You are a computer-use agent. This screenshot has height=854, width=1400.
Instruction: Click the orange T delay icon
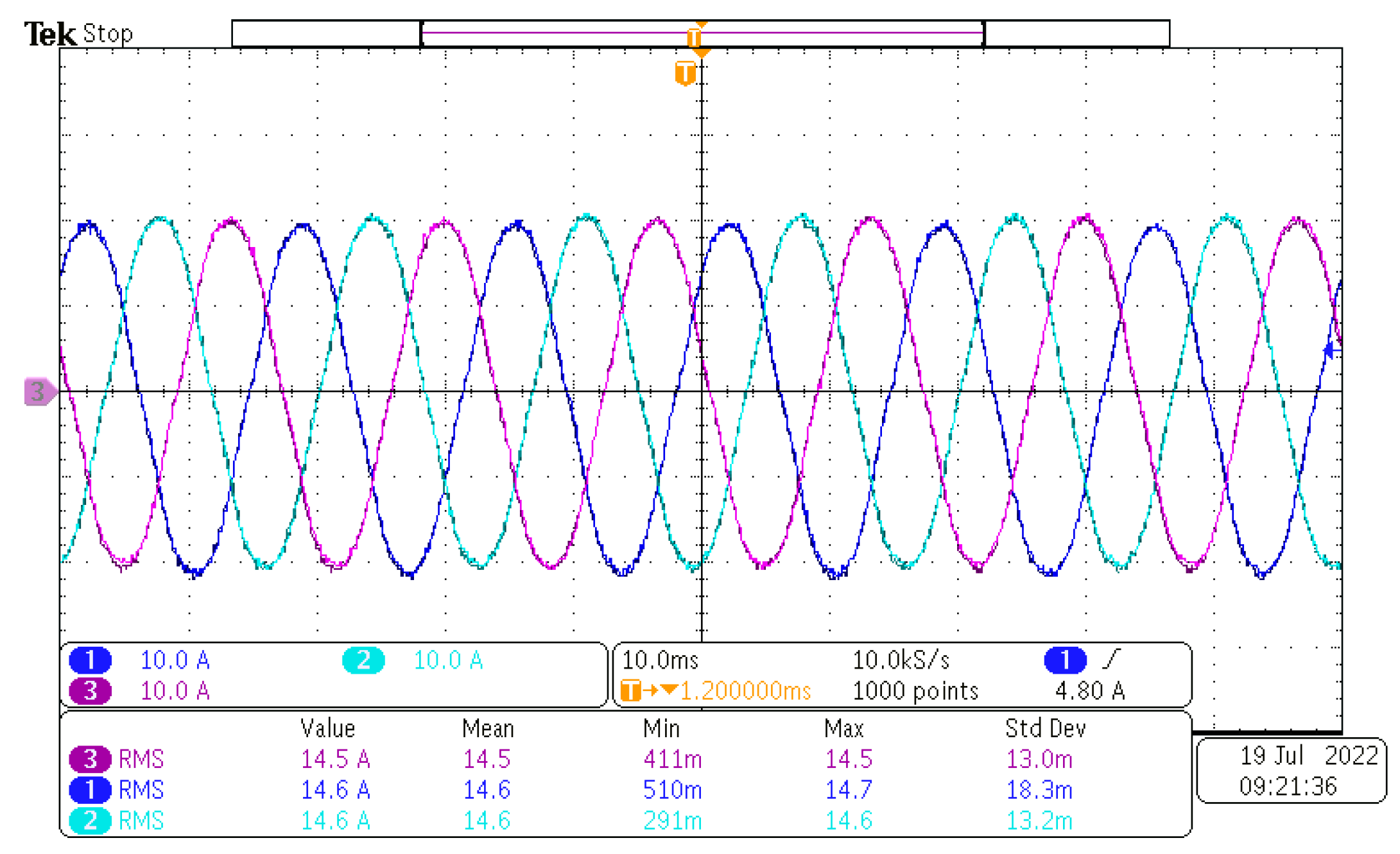[x=631, y=690]
